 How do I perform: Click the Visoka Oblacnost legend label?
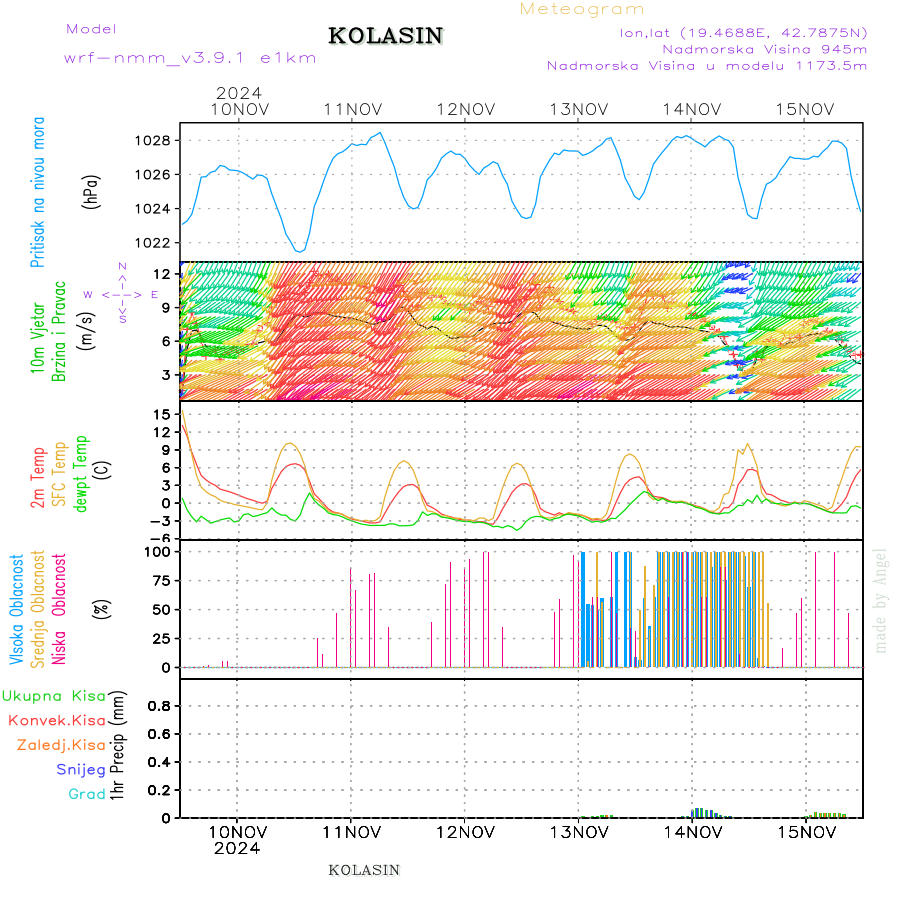coord(16,609)
